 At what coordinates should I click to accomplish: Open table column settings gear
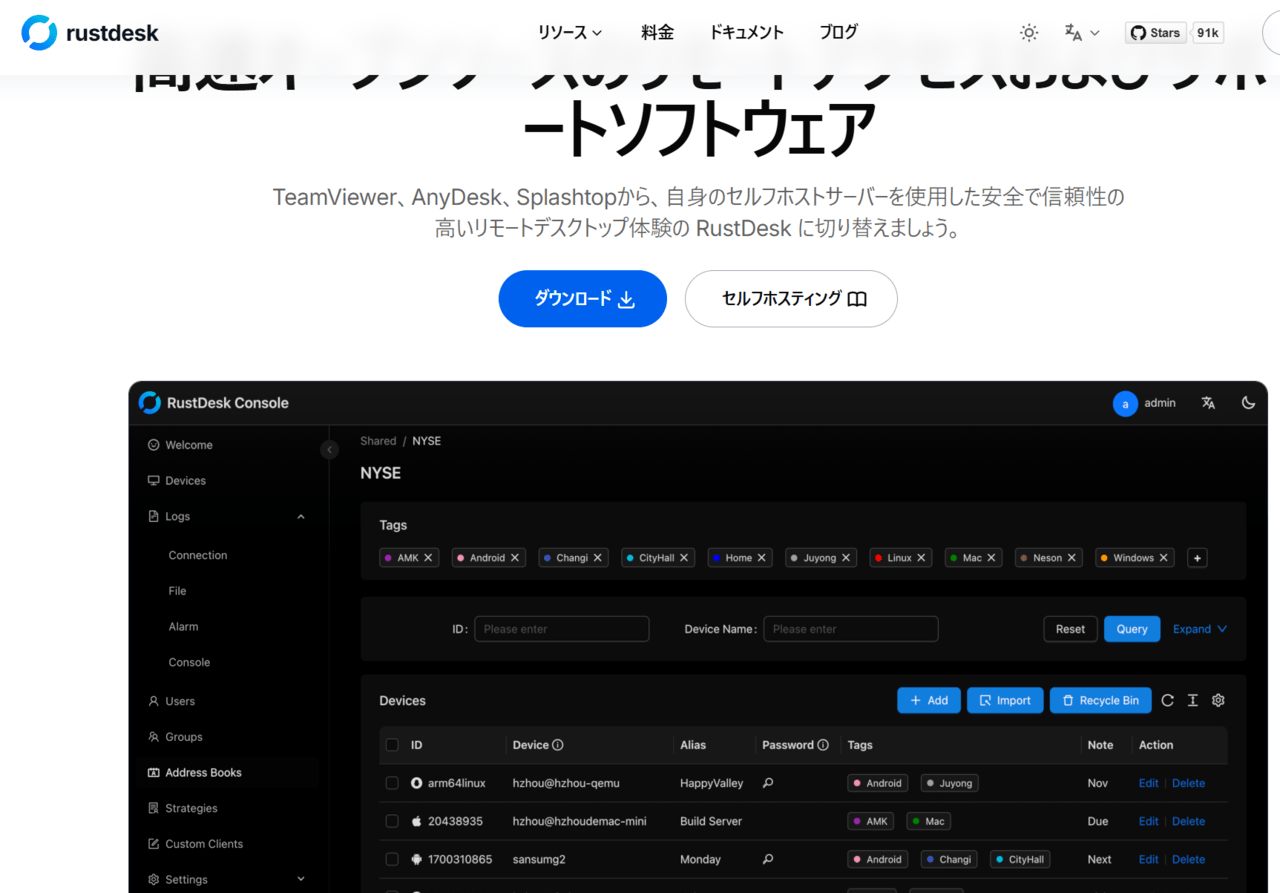point(1218,700)
